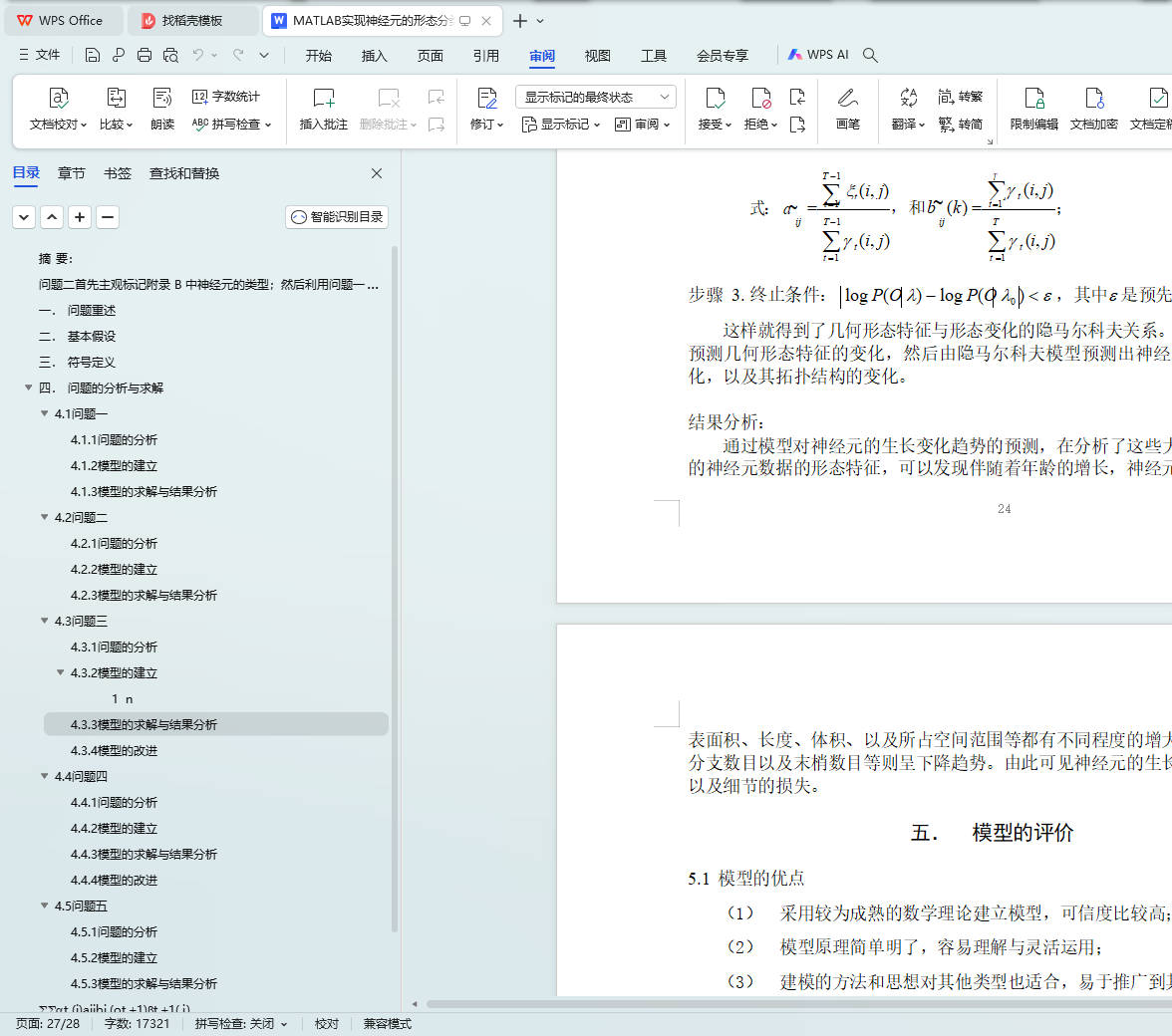
Task: Jump to 4.4.2模型的建立 in outline
Action: coord(114,828)
